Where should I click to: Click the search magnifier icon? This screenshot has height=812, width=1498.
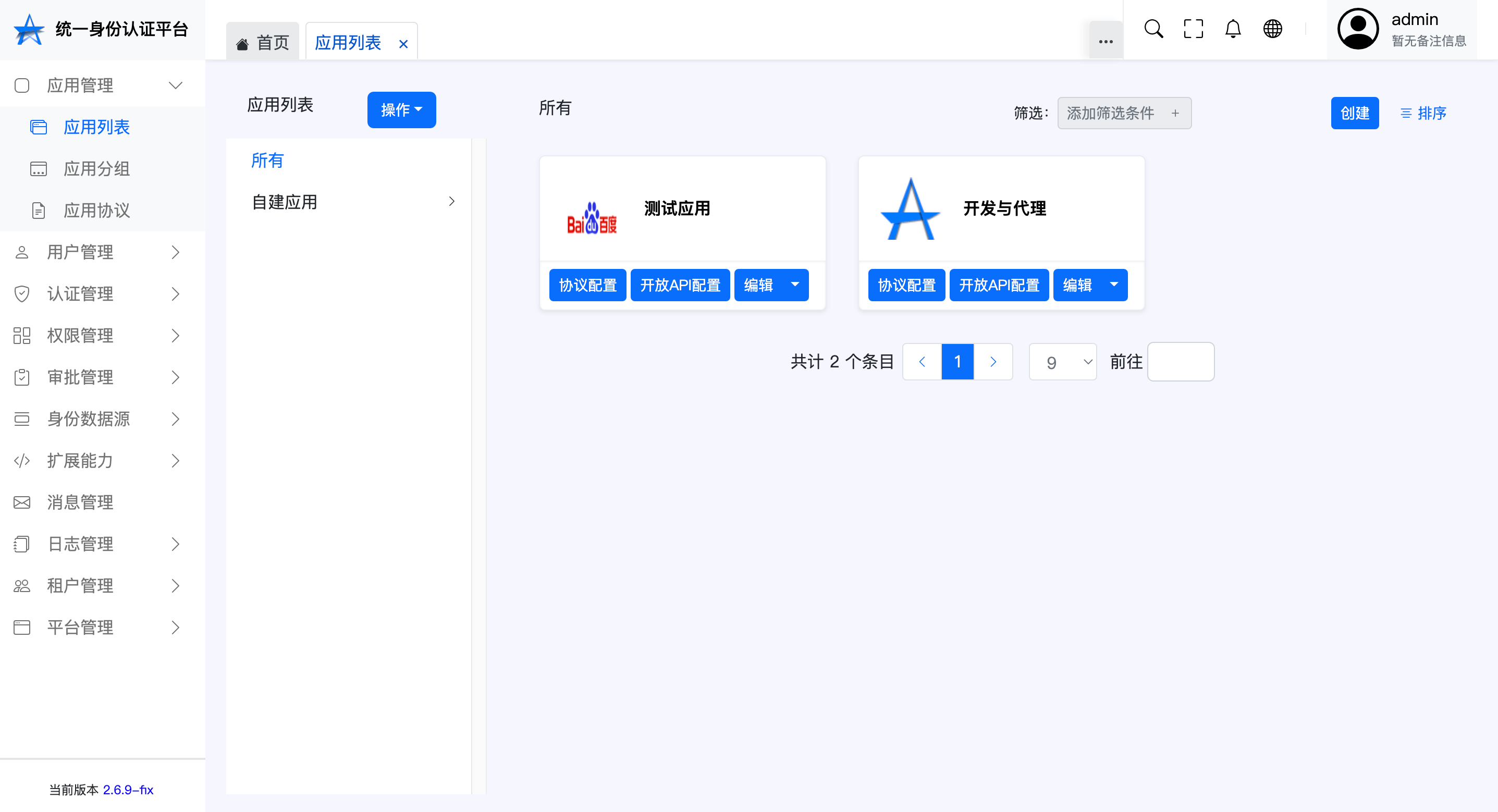[1153, 29]
